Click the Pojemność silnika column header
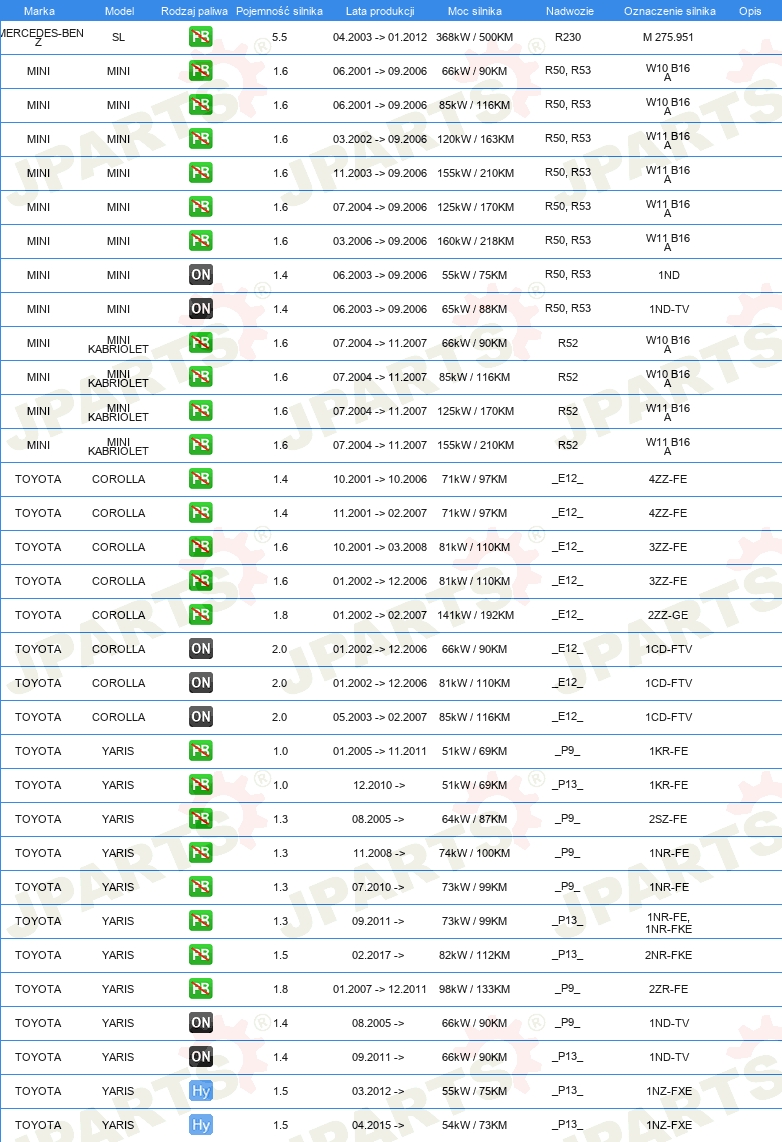The height and width of the screenshot is (1142, 782). pos(280,11)
